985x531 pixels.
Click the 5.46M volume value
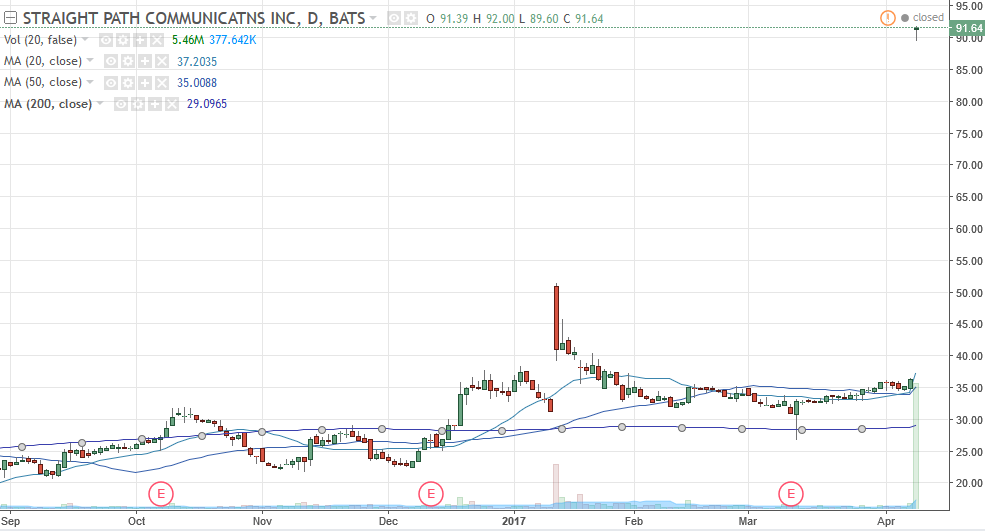pos(188,40)
